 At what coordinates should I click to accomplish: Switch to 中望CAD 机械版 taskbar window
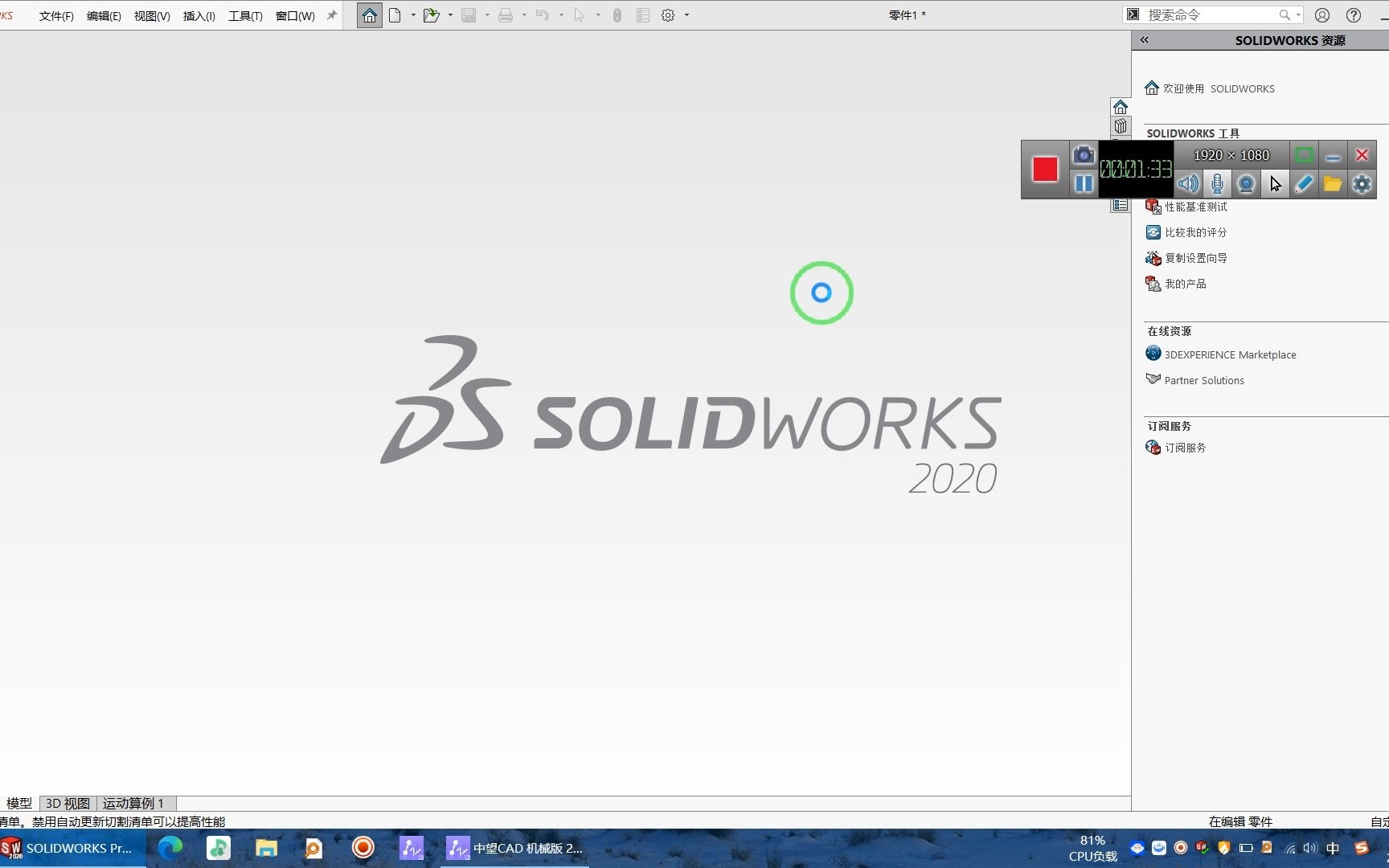(x=515, y=848)
